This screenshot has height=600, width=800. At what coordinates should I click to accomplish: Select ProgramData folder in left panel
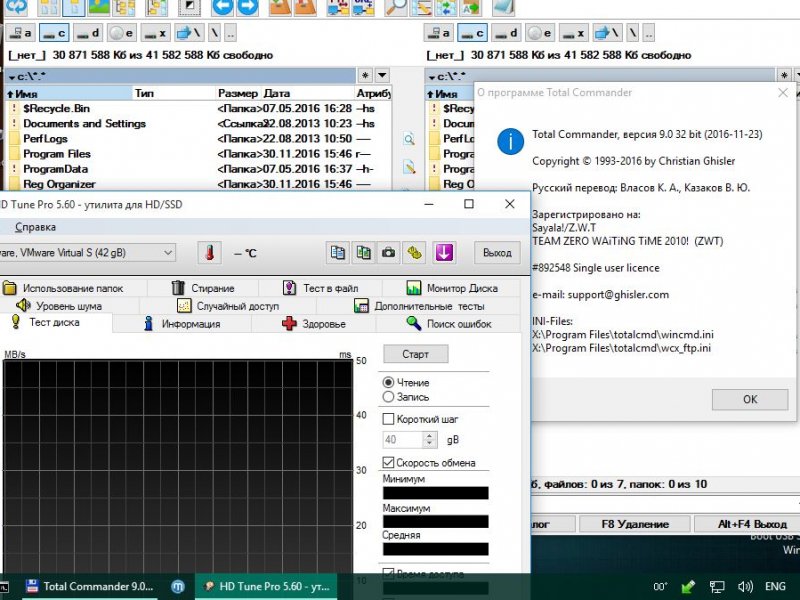pos(55,169)
